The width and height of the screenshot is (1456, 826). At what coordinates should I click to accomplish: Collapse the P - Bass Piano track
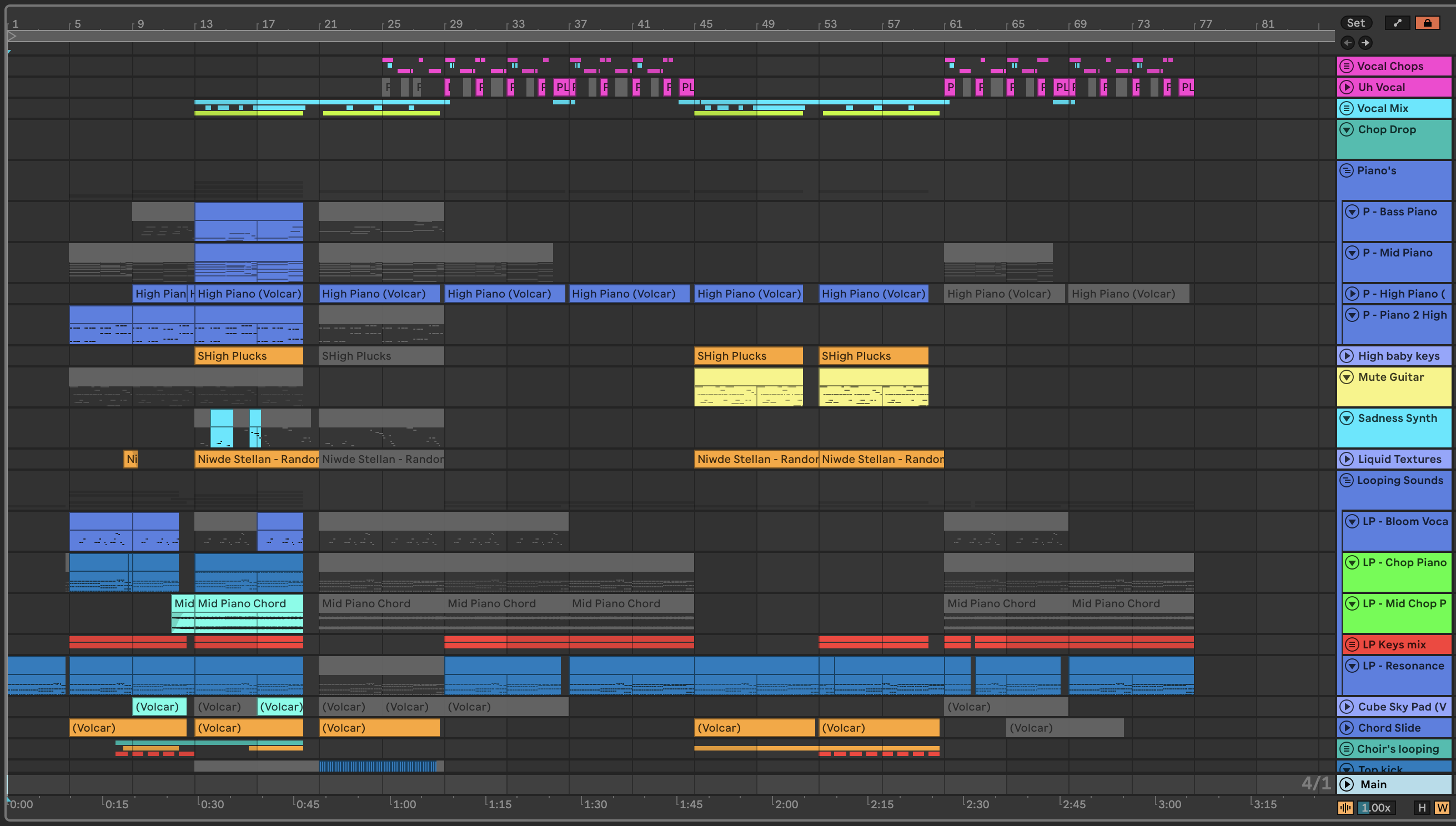click(1352, 211)
